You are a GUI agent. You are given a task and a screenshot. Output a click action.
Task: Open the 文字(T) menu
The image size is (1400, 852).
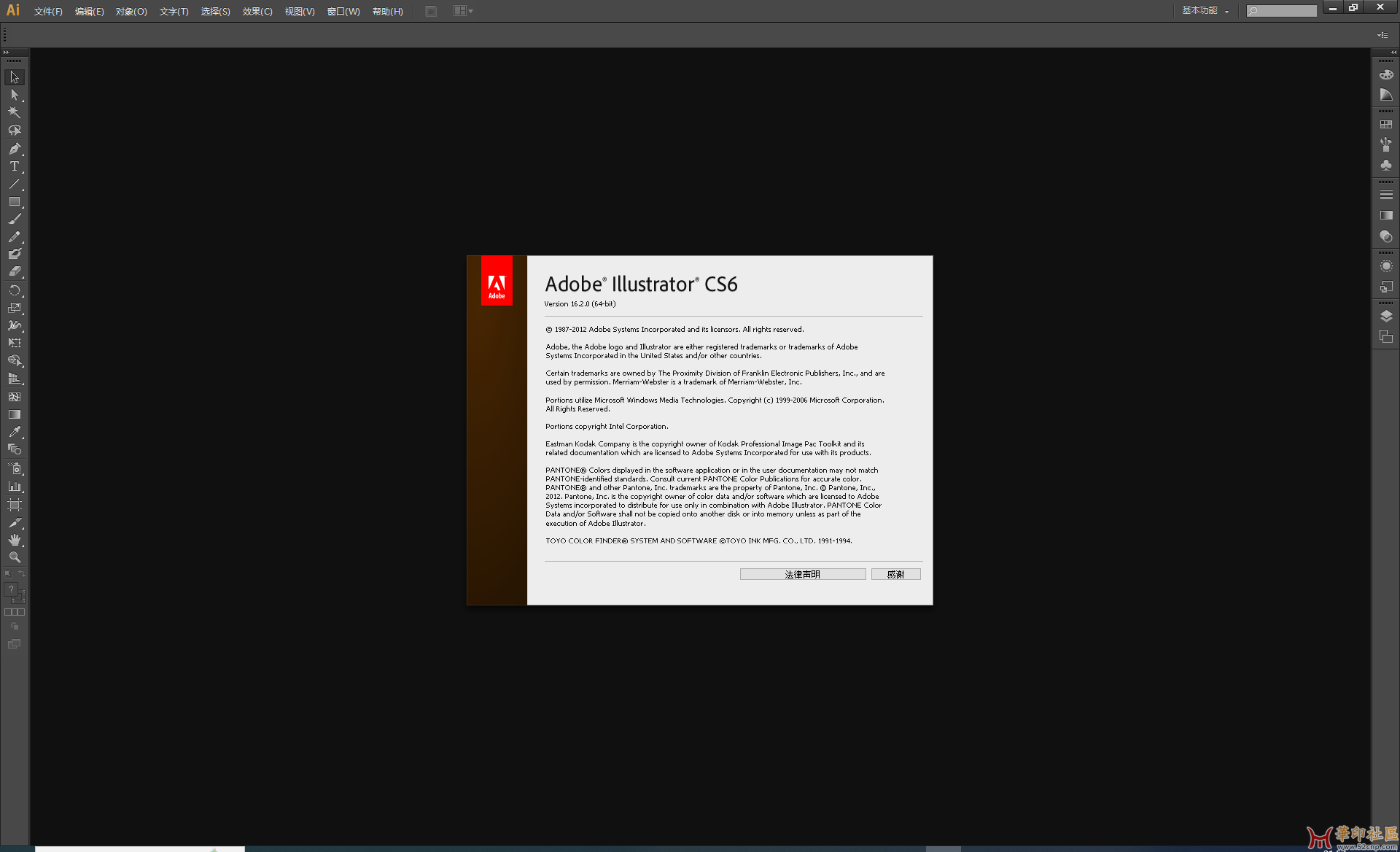pyautogui.click(x=174, y=11)
